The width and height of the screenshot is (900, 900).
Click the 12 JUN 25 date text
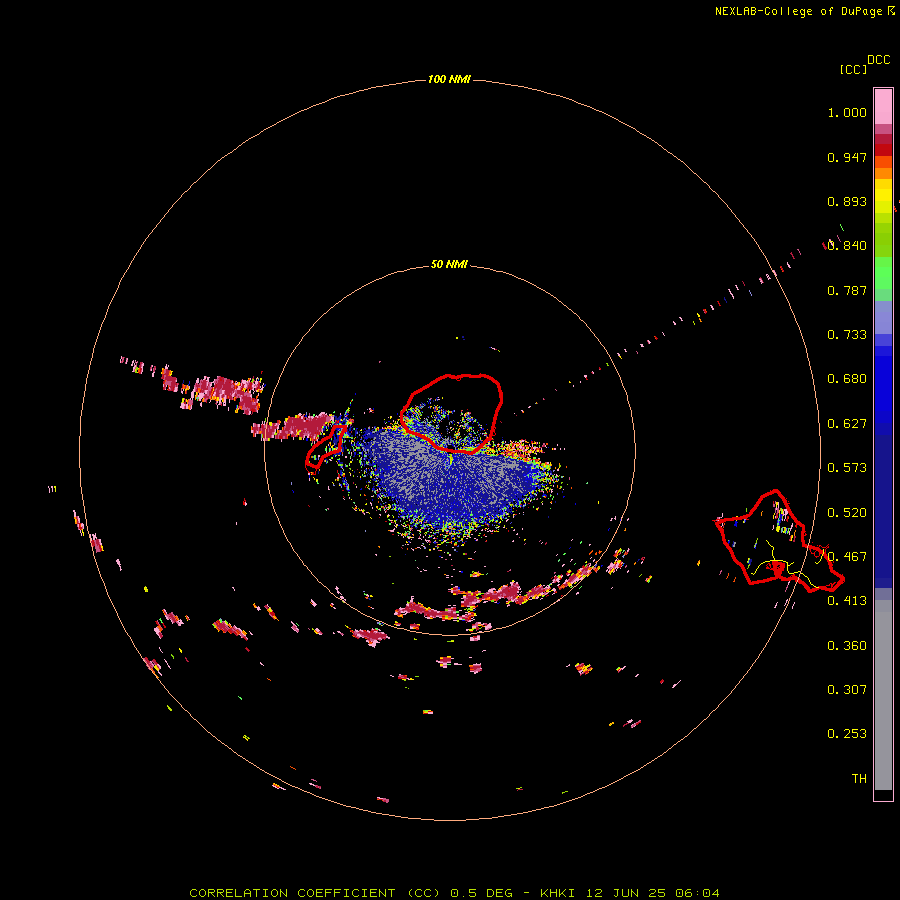point(626,893)
